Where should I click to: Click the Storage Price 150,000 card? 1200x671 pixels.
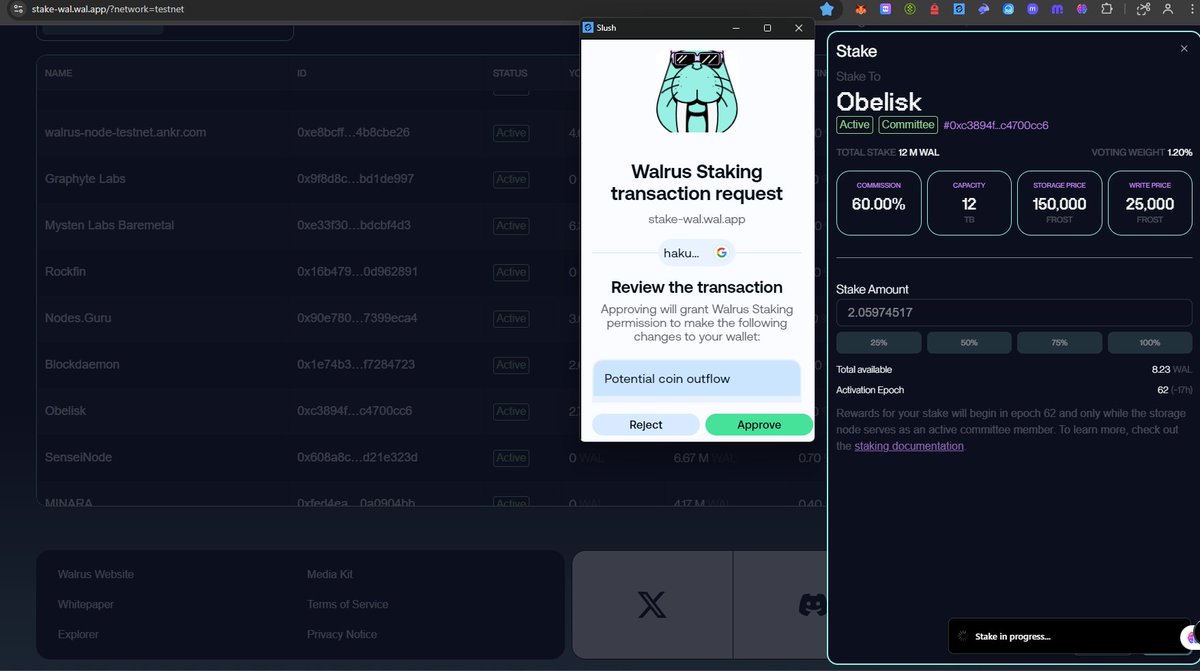(1059, 203)
